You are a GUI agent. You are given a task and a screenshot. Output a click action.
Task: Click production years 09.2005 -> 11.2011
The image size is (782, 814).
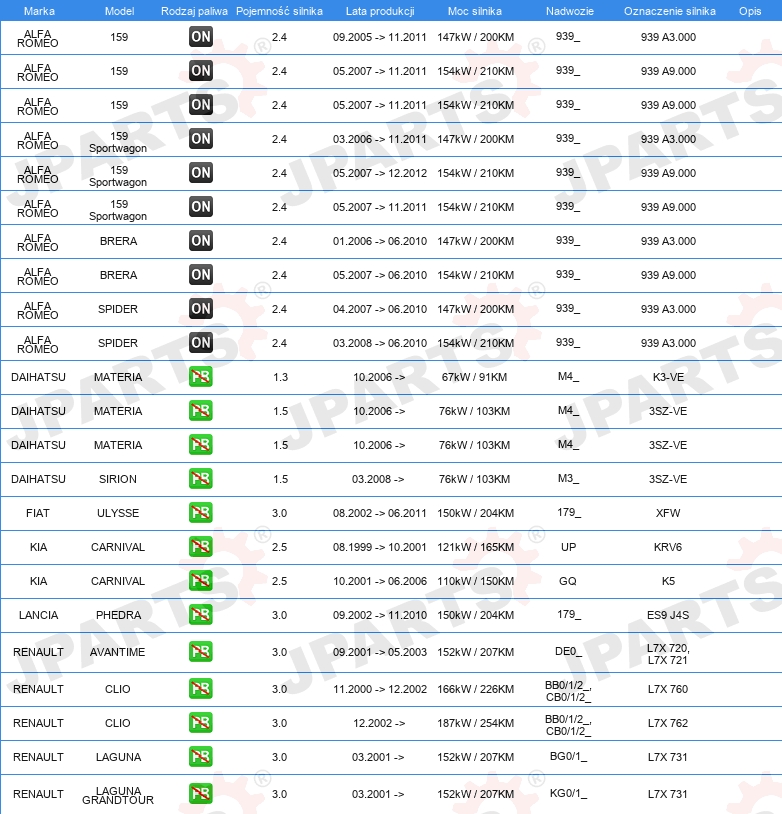[380, 37]
